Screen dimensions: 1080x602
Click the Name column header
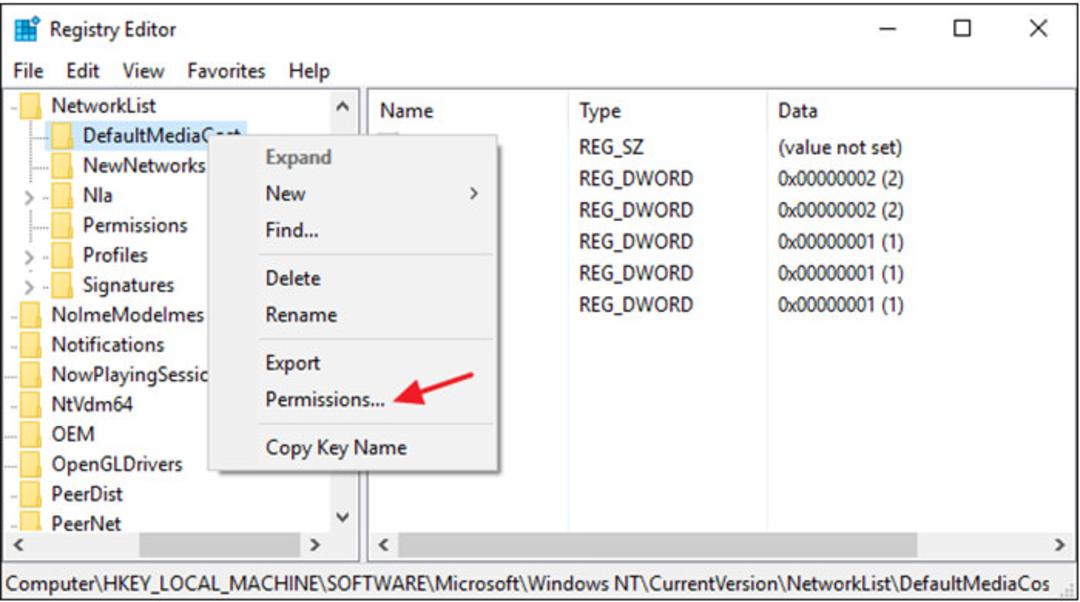click(406, 111)
